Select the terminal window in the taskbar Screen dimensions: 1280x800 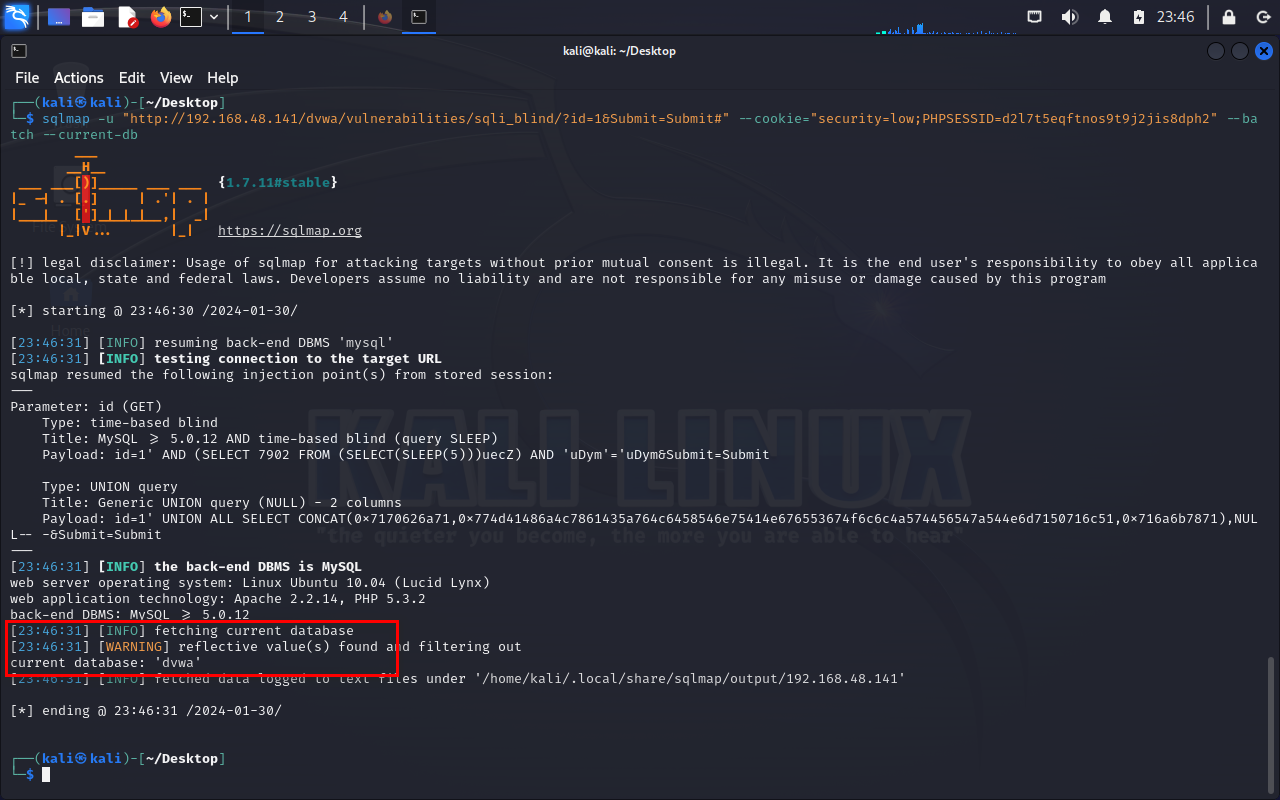[420, 17]
